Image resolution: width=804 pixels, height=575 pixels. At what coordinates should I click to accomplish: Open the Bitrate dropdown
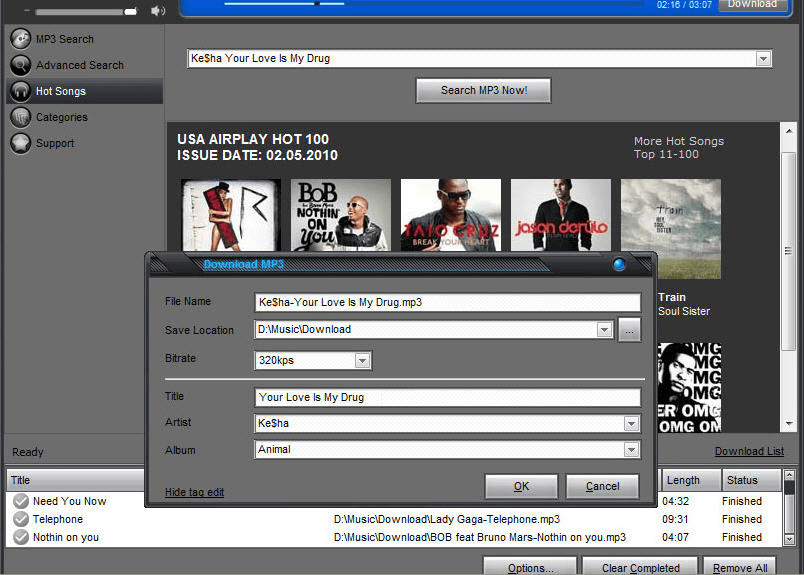click(x=363, y=361)
